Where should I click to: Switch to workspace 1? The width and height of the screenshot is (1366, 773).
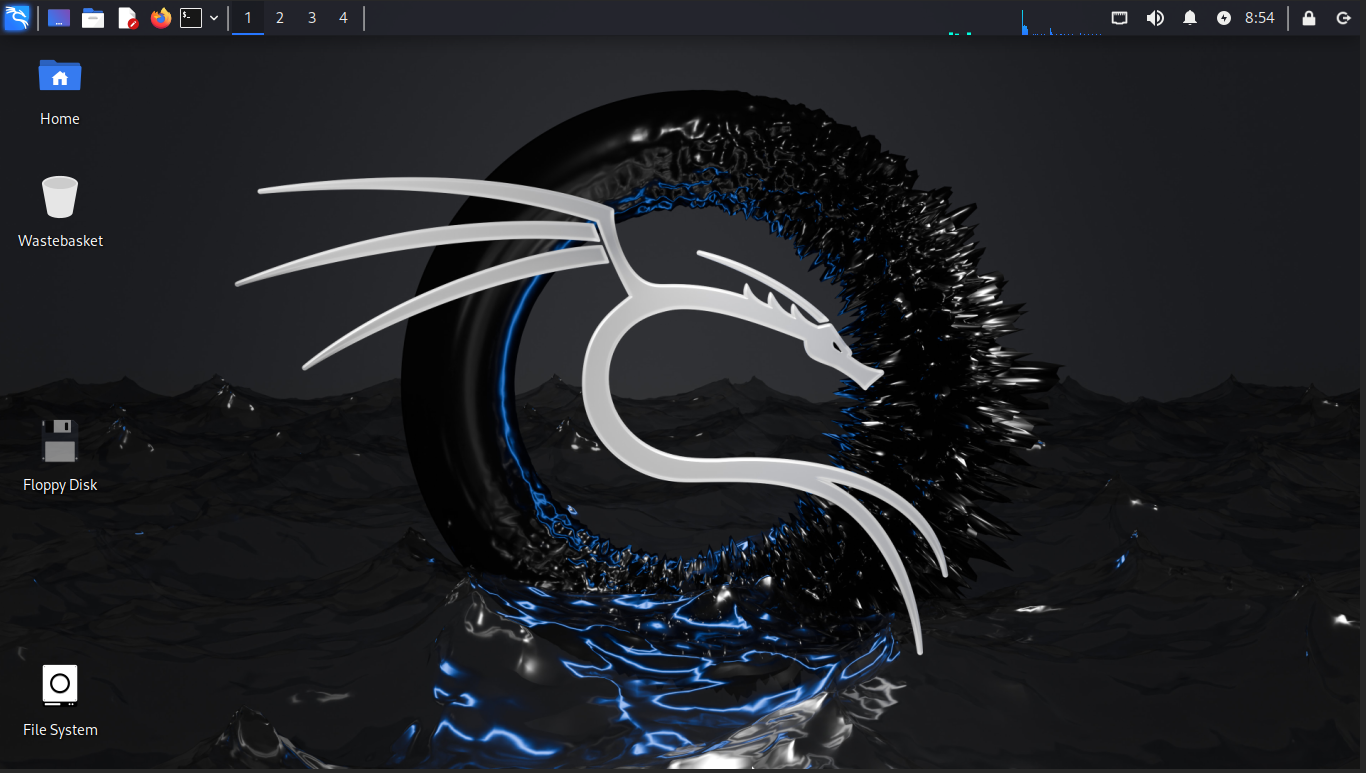click(248, 18)
